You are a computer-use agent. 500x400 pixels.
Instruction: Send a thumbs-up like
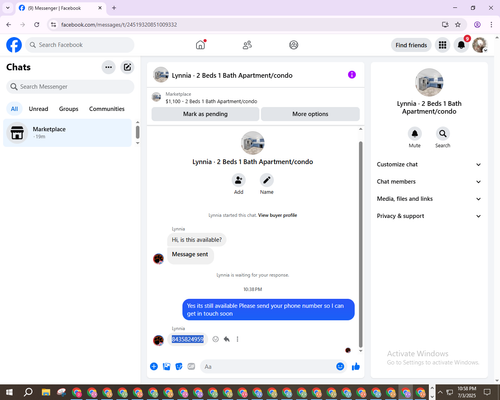pos(356,367)
